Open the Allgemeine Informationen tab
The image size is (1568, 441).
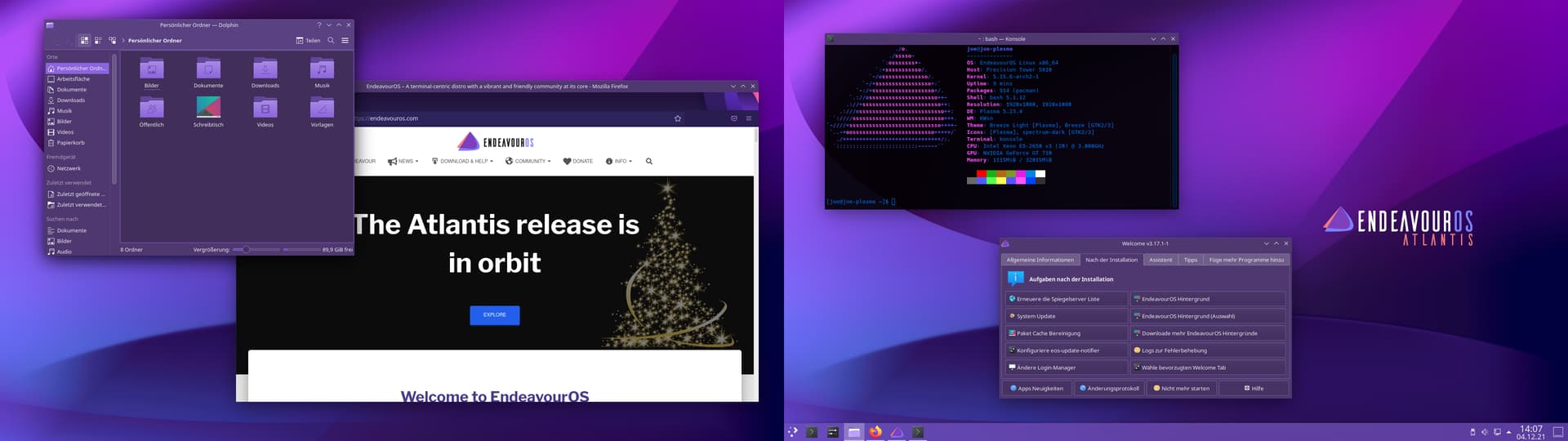point(1040,260)
